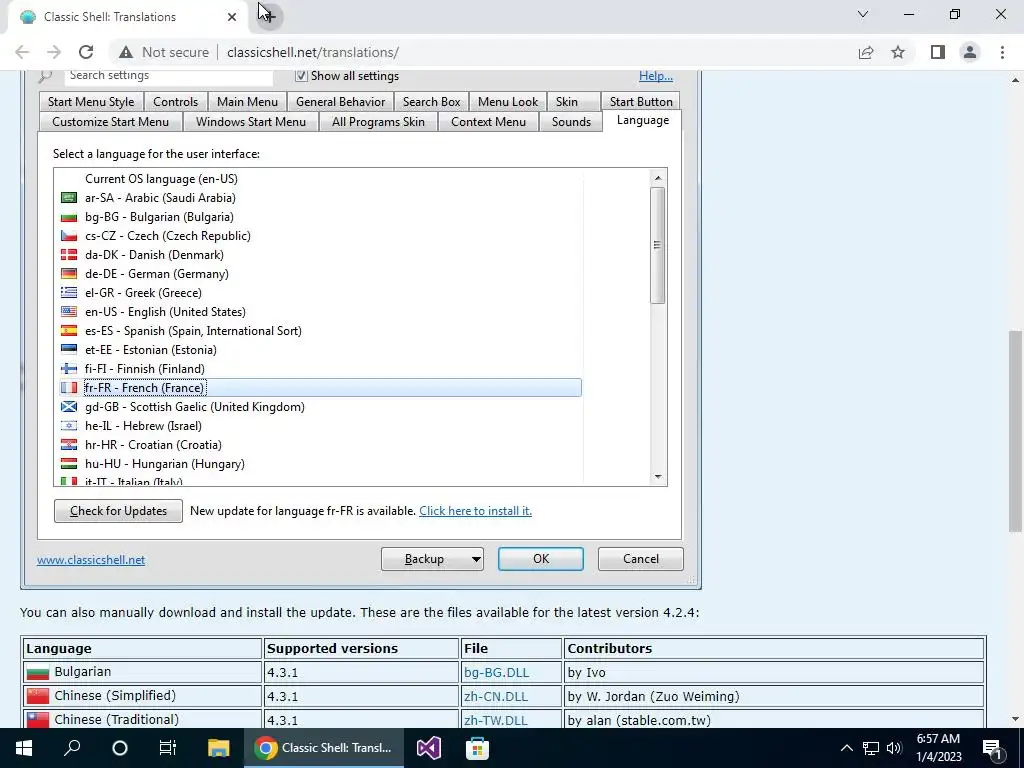Open Microsoft Store from taskbar
The height and width of the screenshot is (768, 1024).
click(477, 748)
